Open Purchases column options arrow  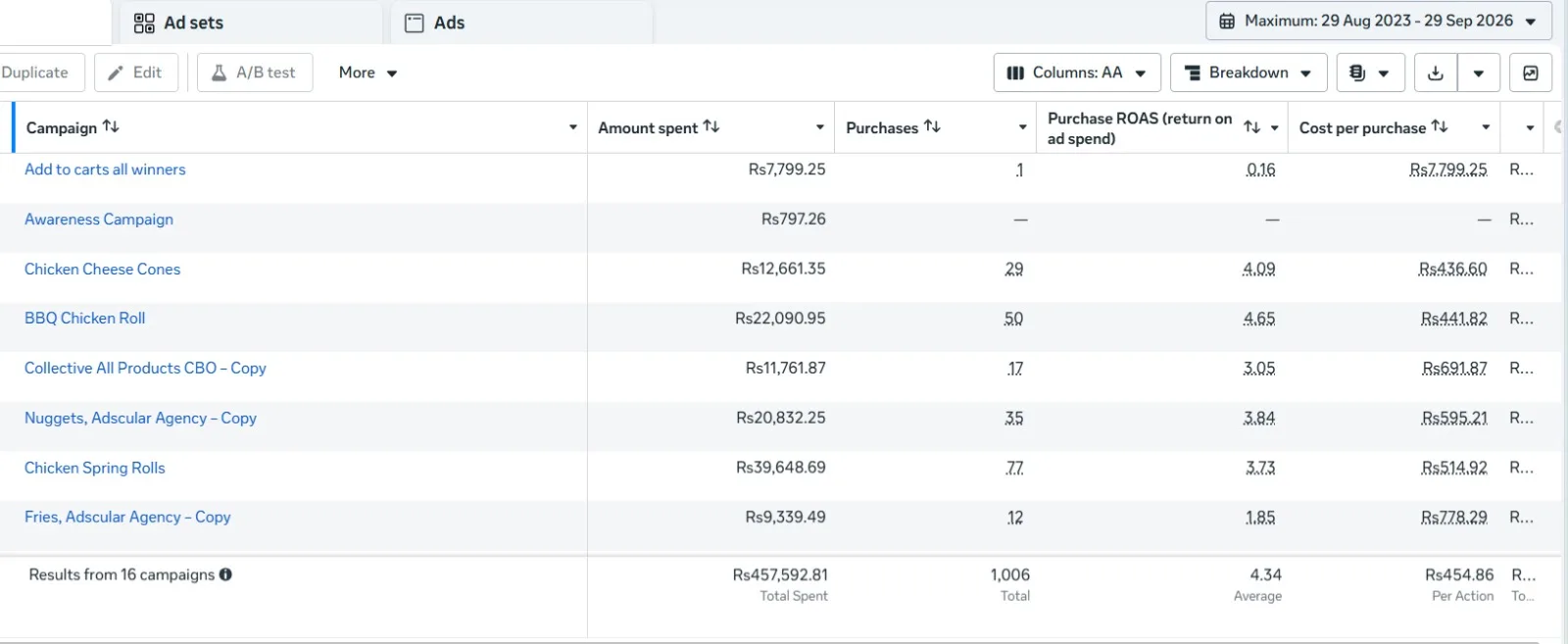click(1022, 127)
